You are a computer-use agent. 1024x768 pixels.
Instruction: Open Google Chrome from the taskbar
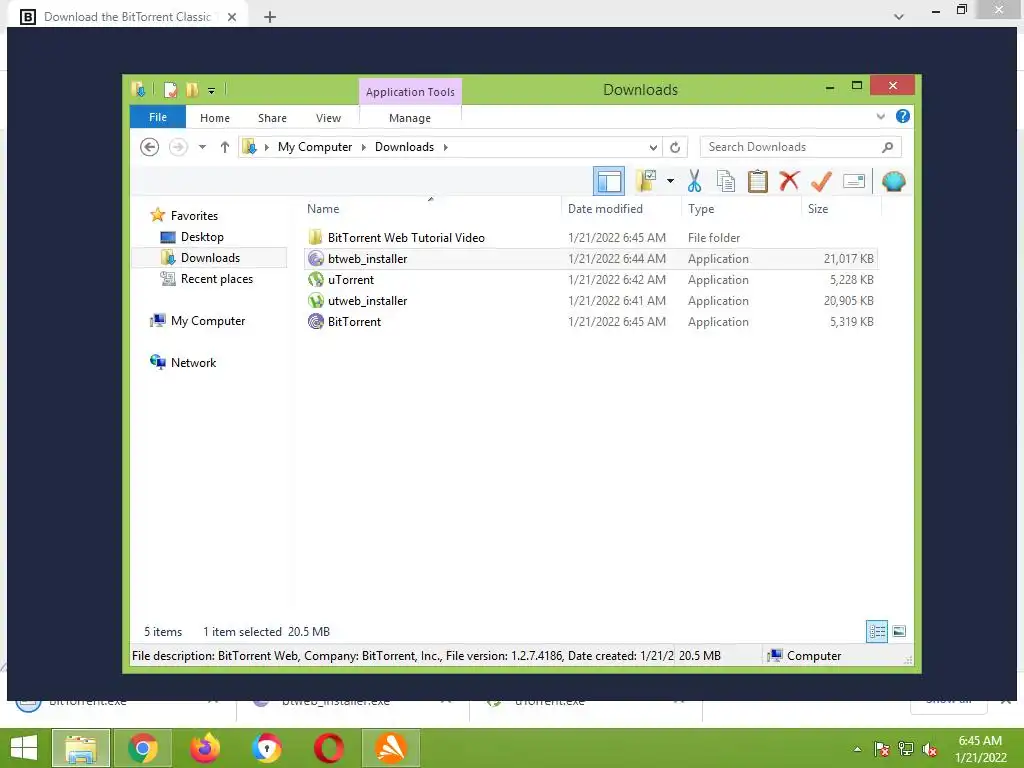[x=142, y=748]
